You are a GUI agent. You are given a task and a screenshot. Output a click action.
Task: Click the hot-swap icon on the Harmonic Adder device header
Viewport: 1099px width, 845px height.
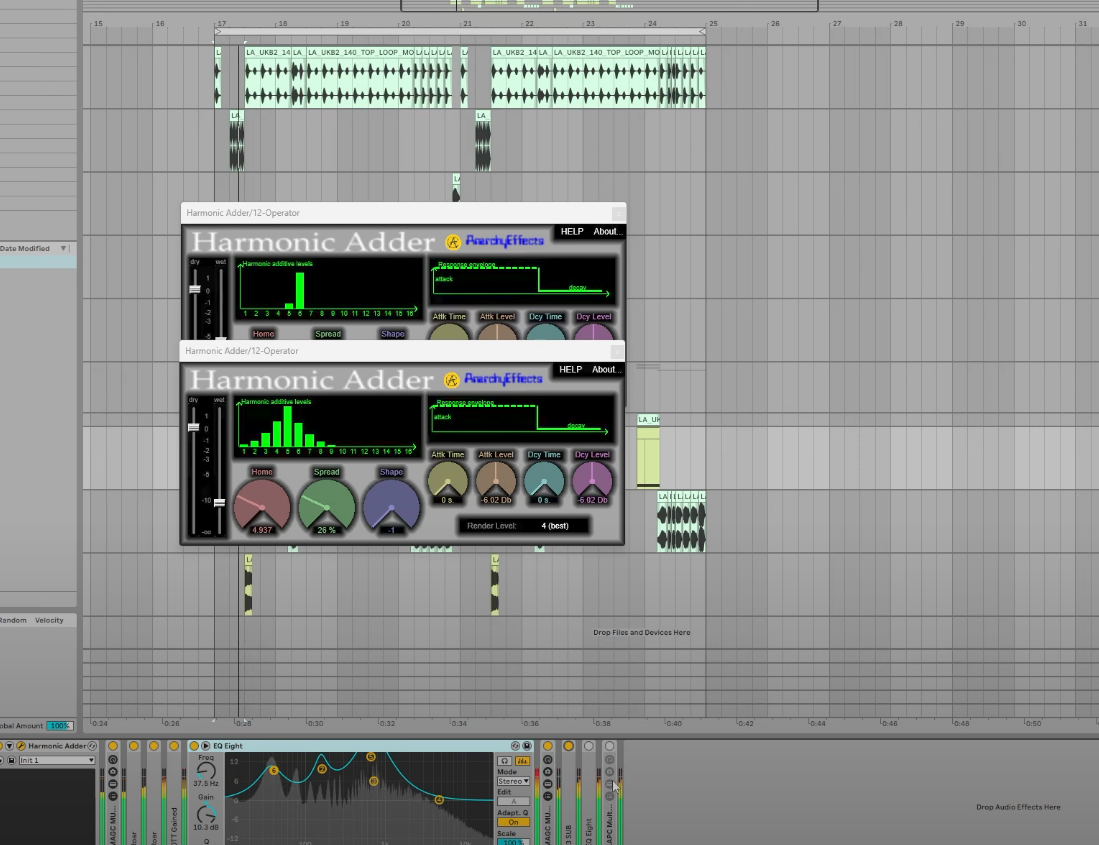click(92, 746)
